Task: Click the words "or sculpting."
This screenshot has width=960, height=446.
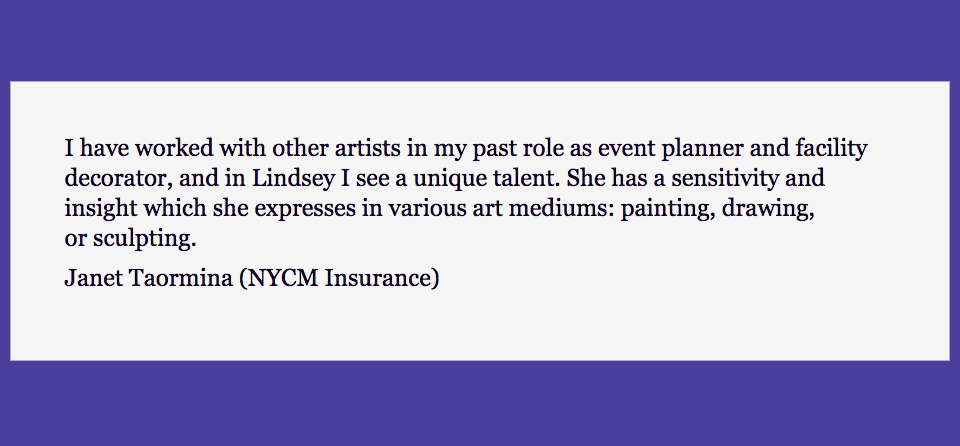Action: click(130, 239)
